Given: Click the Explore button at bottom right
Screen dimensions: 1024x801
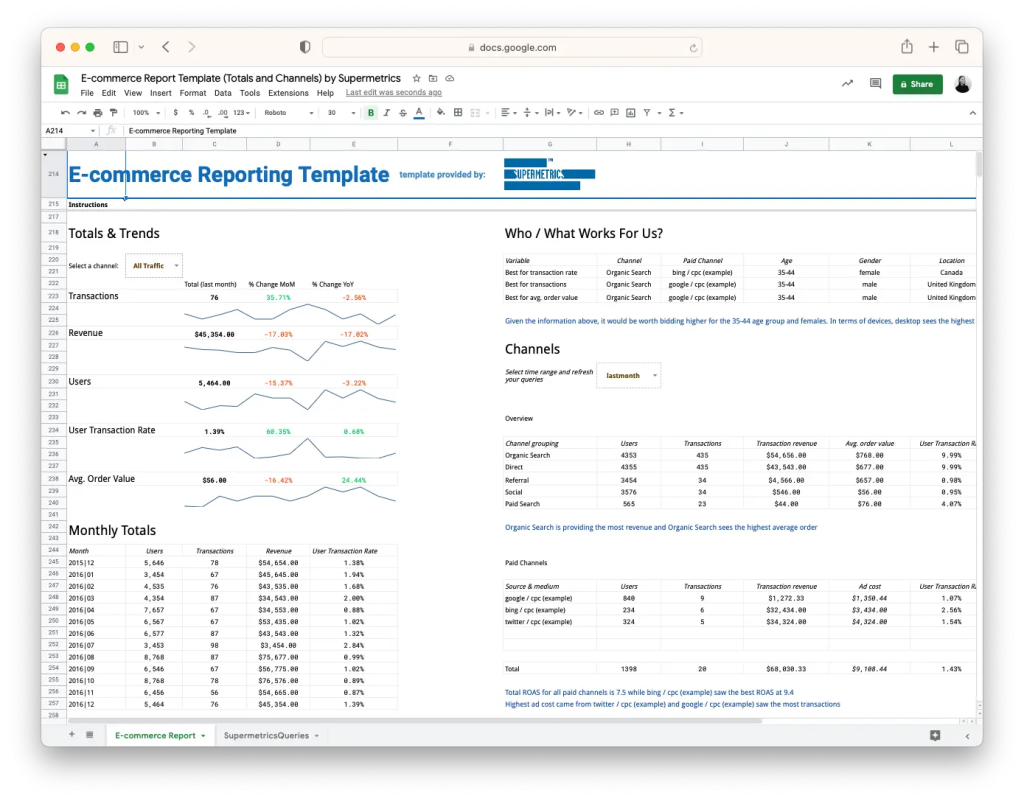Looking at the screenshot, I should (x=935, y=736).
